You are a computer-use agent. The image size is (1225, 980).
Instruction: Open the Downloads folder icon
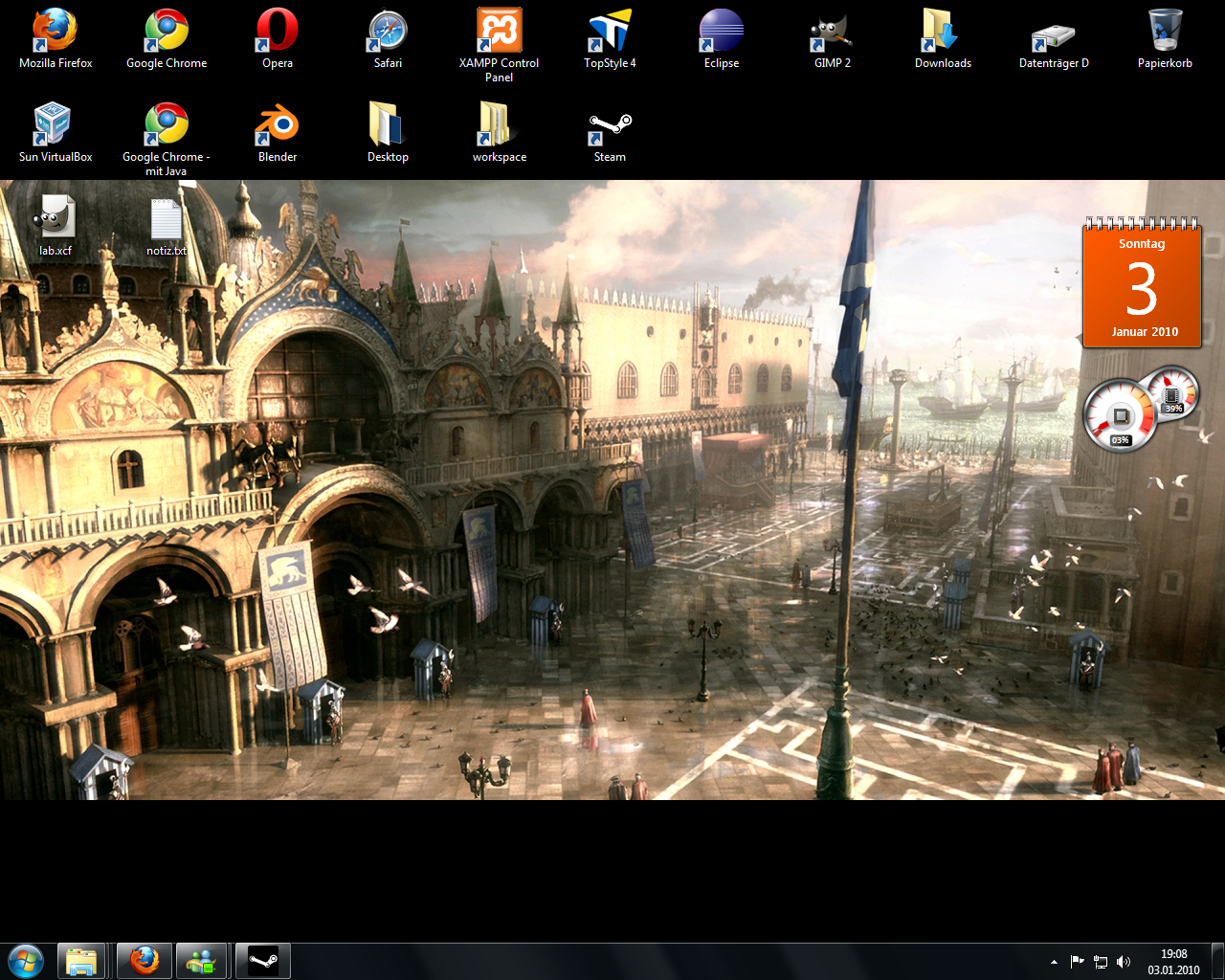coord(943,39)
